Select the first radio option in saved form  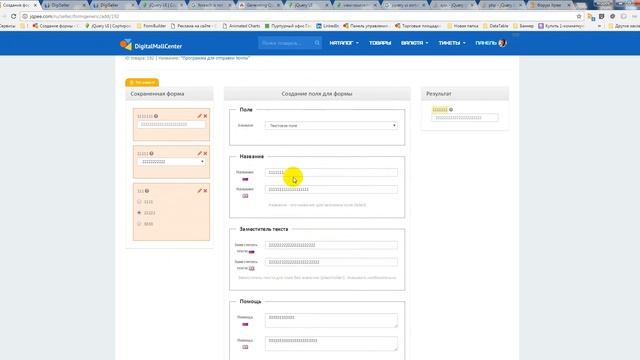coord(139,202)
